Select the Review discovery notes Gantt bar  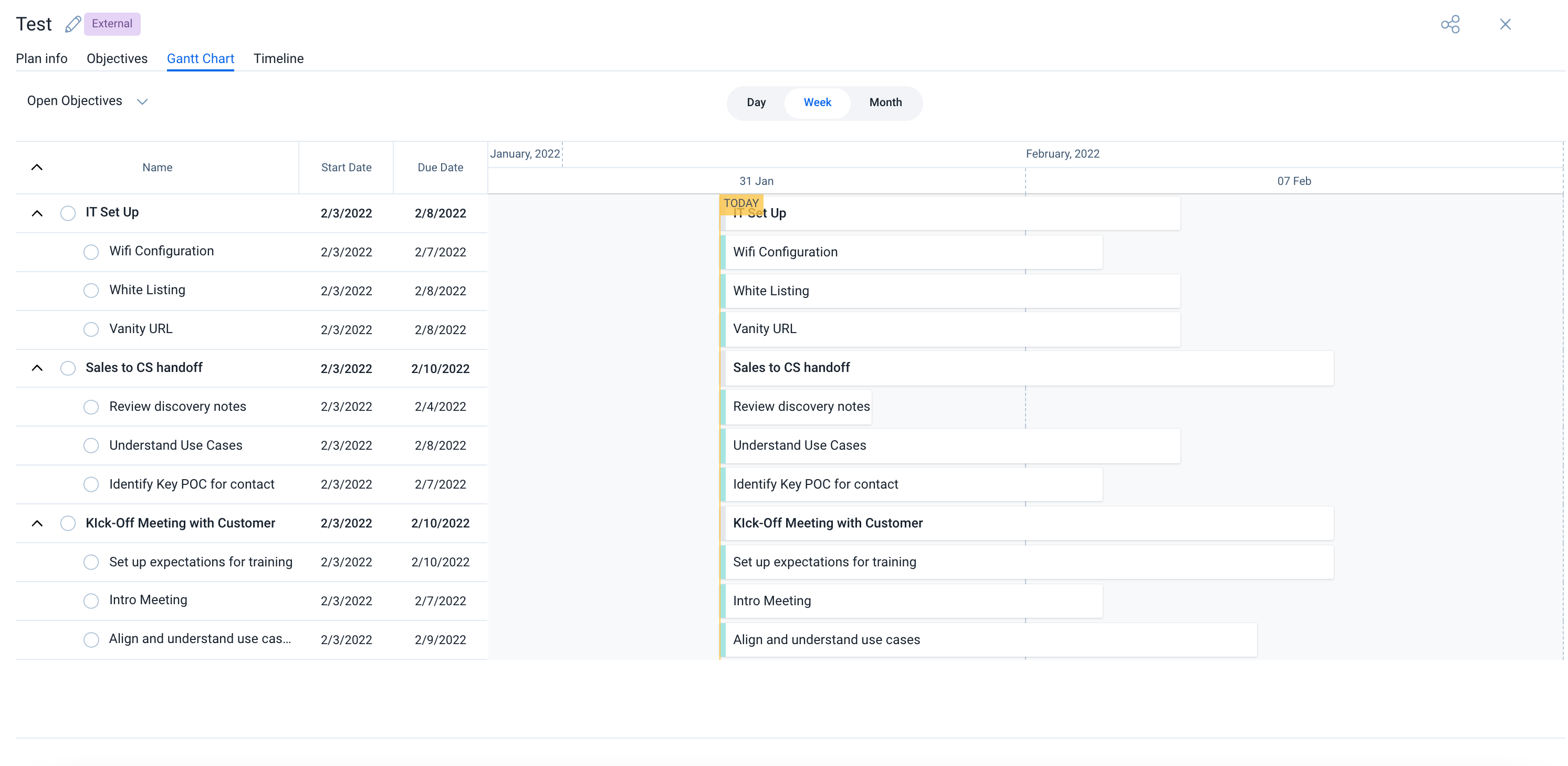(796, 407)
